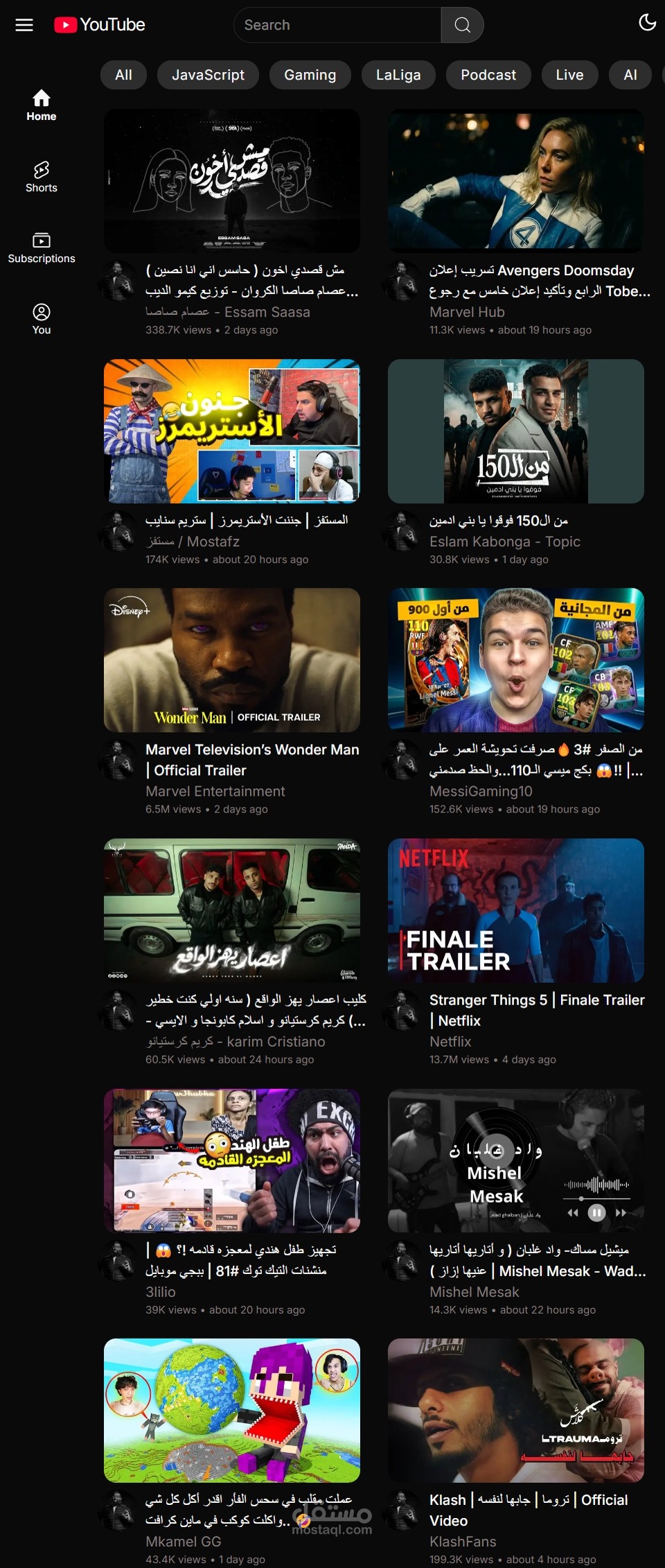Go to Home in sidebar
Viewport: 665px width, 1568px height.
click(x=42, y=106)
